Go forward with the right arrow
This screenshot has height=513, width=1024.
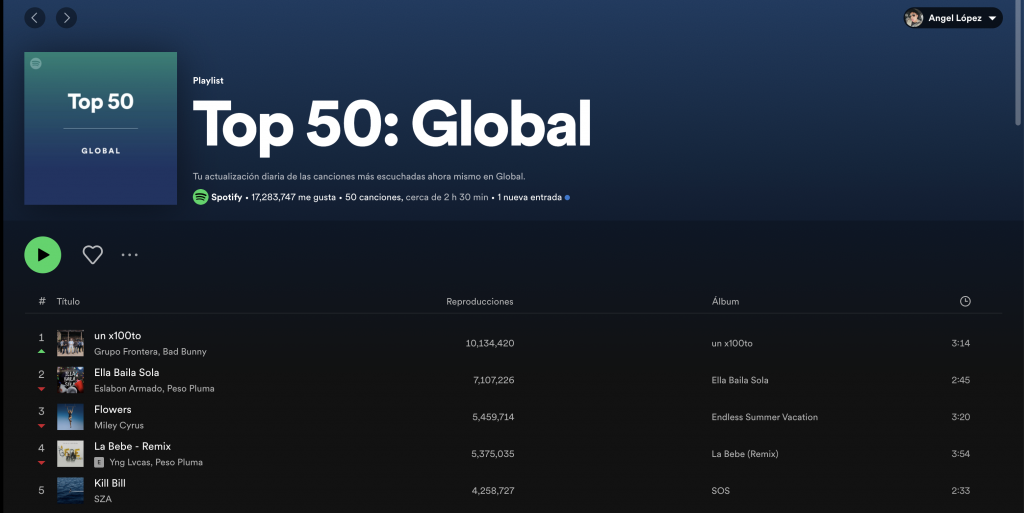[66, 18]
